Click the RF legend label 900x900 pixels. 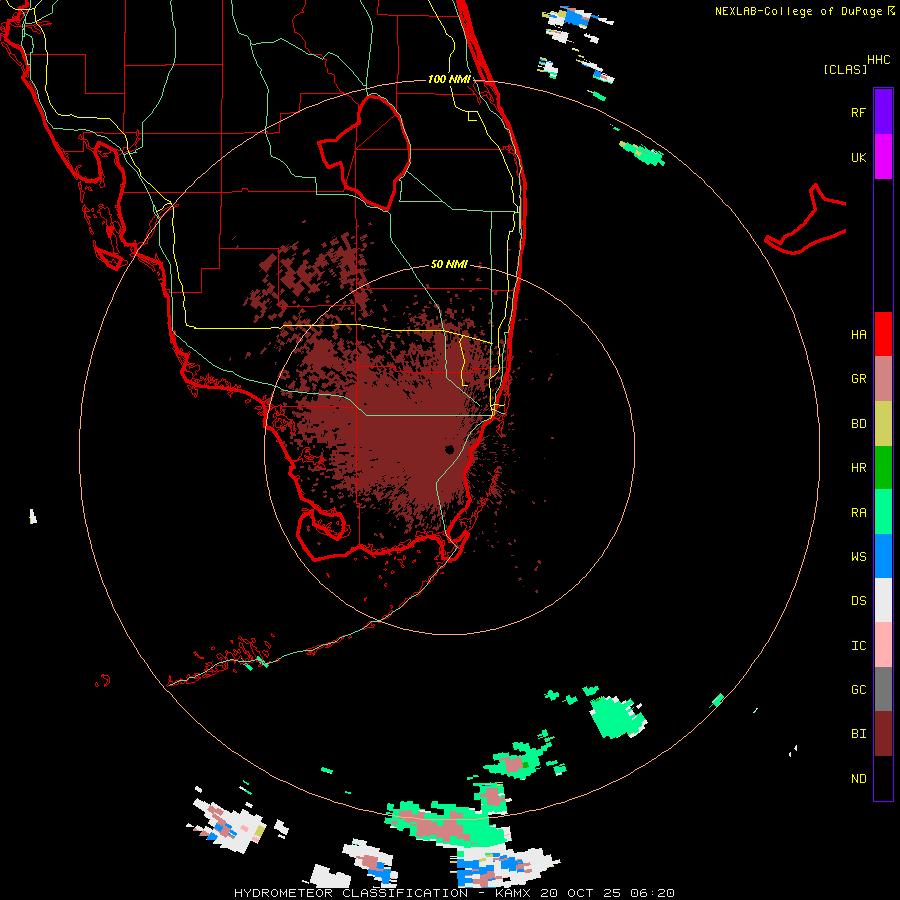[x=858, y=112]
